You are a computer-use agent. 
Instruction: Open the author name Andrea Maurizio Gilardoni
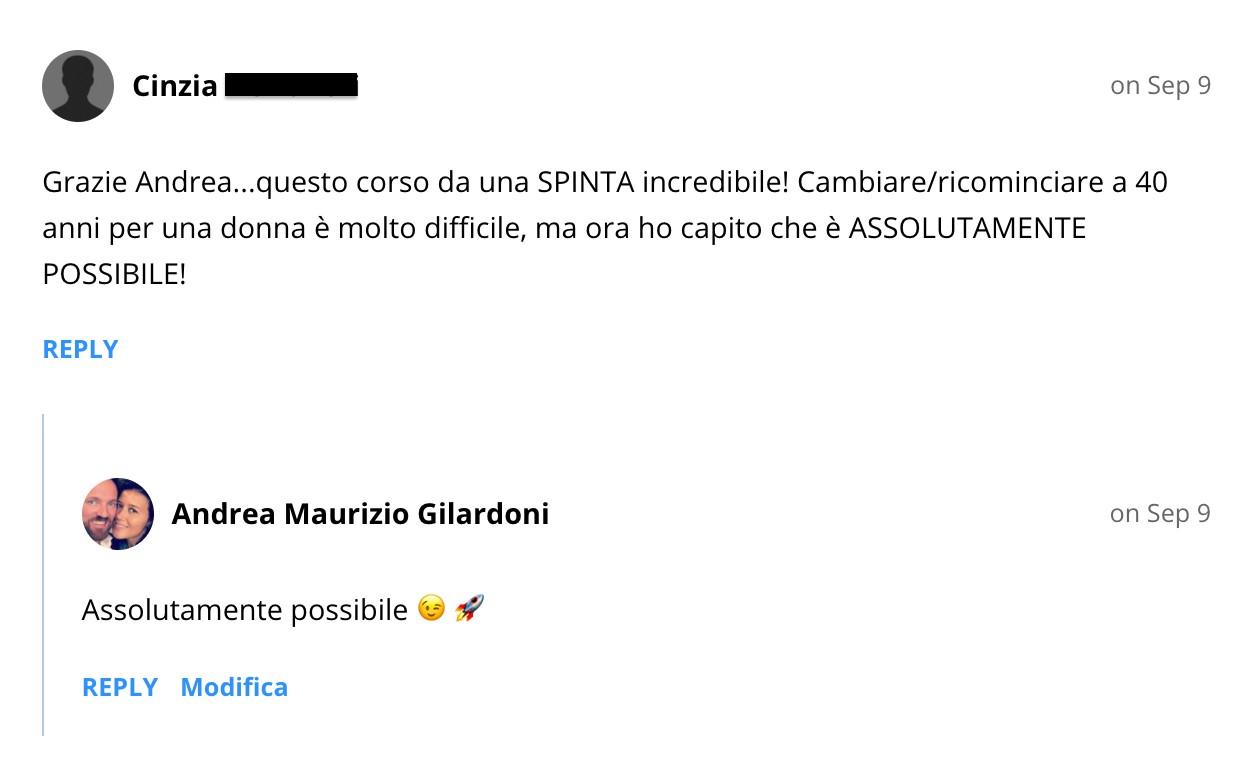point(360,514)
